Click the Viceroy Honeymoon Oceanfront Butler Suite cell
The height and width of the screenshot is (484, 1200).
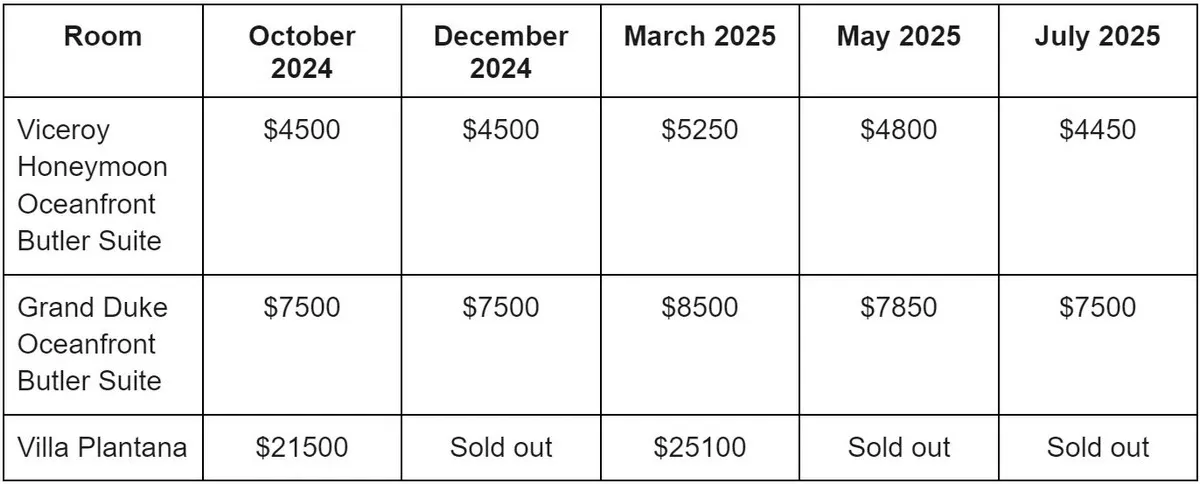(93, 185)
